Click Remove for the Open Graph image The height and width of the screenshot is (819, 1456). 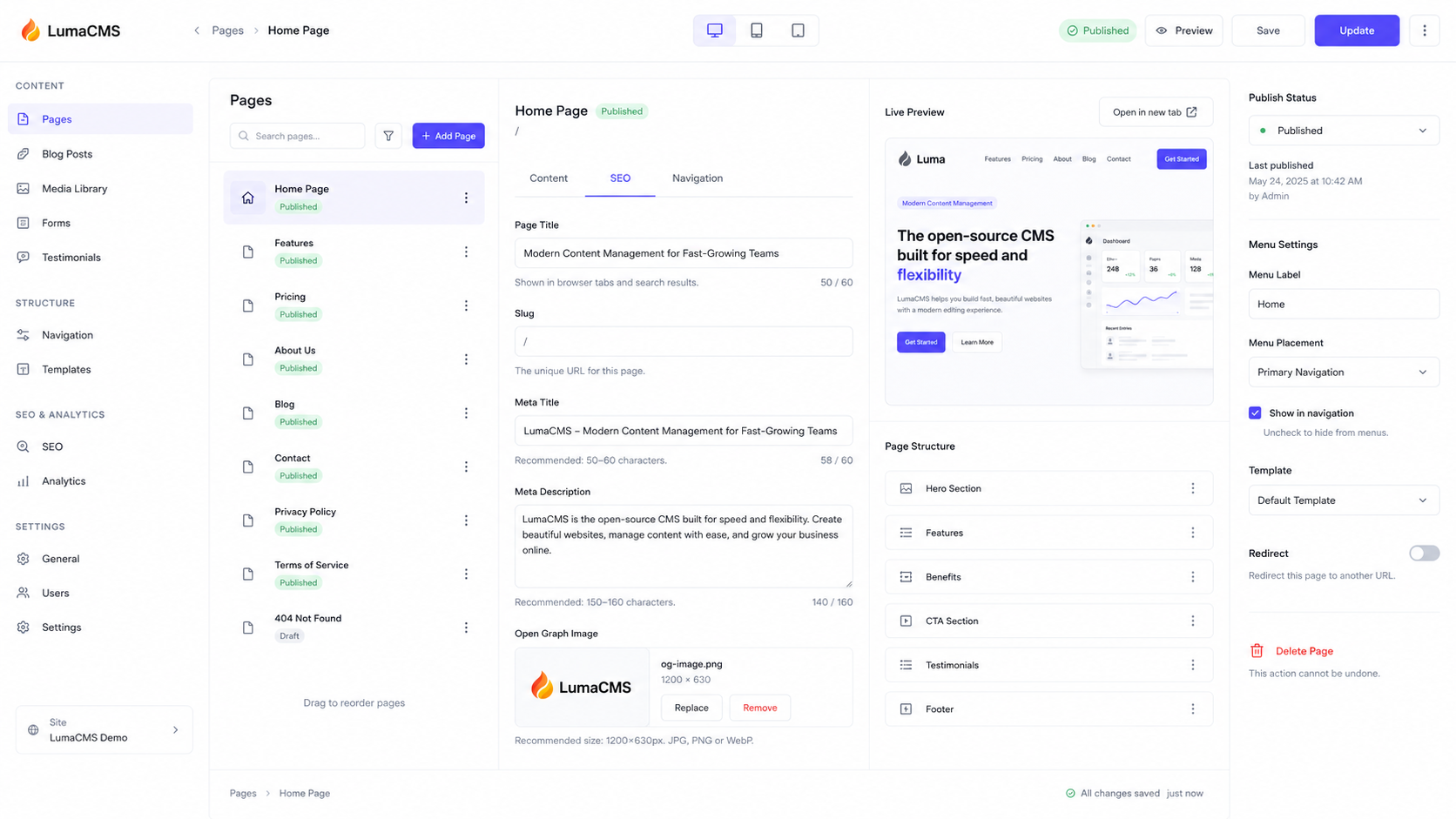pyautogui.click(x=760, y=708)
